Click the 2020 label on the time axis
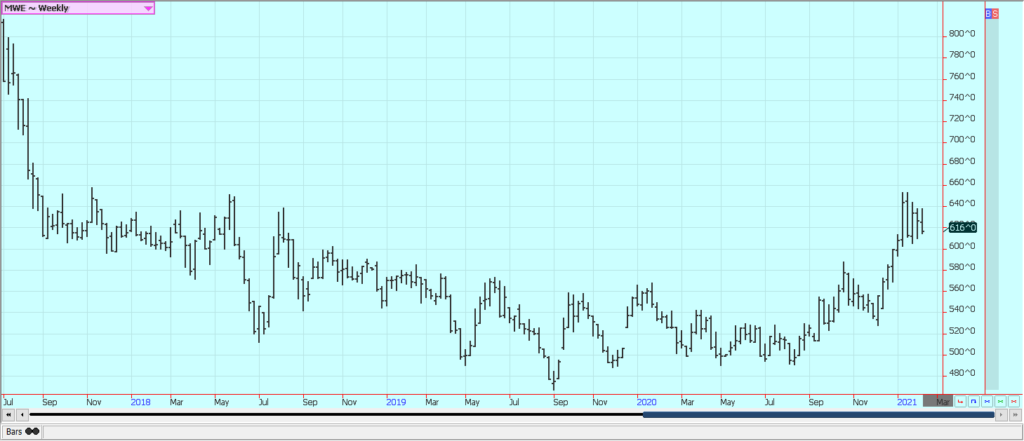Image resolution: width=1024 pixels, height=441 pixels. [646, 402]
